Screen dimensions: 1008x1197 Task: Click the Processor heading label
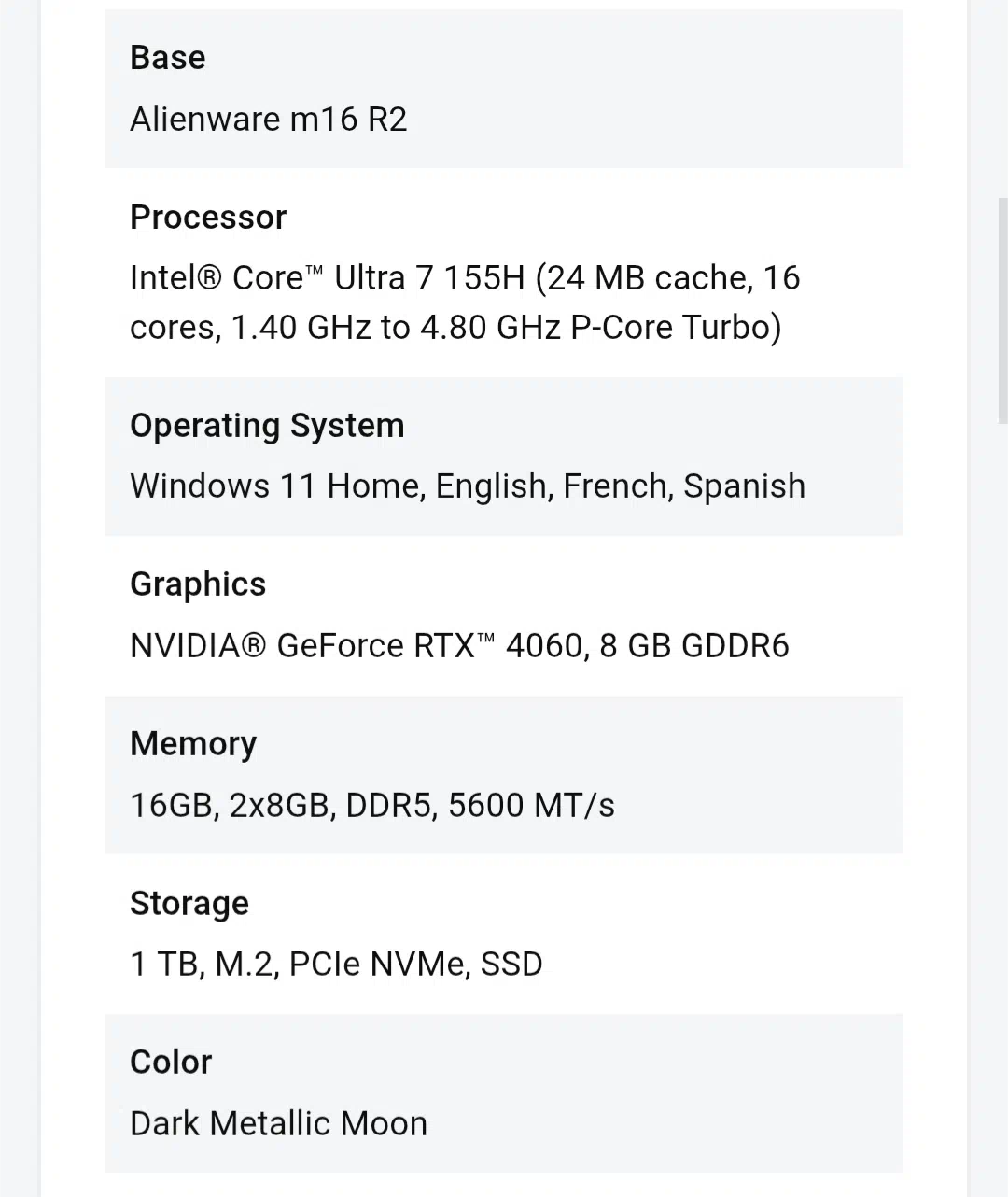click(x=208, y=218)
